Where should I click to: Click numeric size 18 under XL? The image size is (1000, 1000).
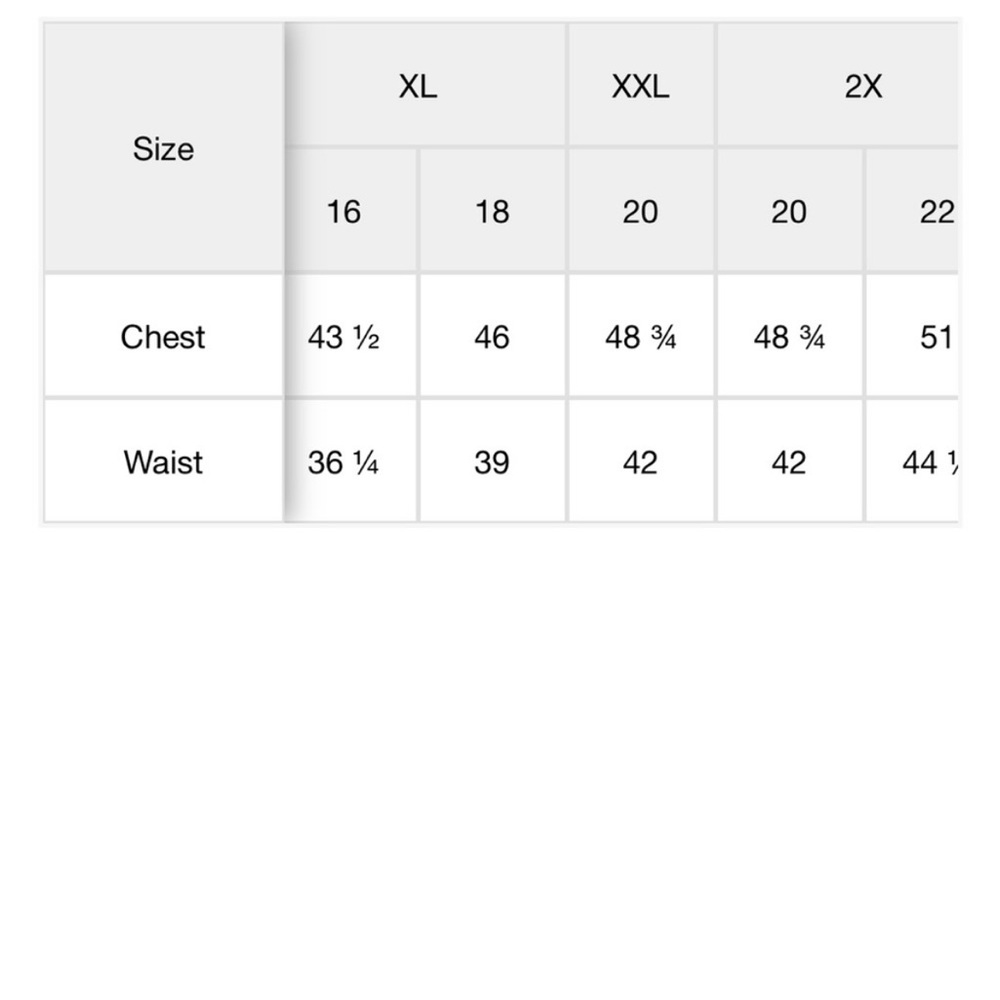(x=492, y=212)
